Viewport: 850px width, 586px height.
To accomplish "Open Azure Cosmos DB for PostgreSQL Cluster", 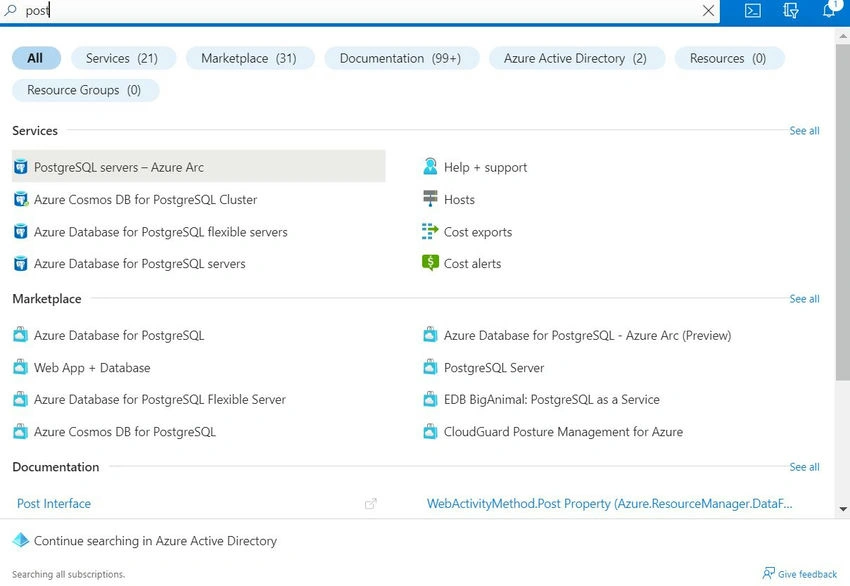I will click(x=145, y=199).
